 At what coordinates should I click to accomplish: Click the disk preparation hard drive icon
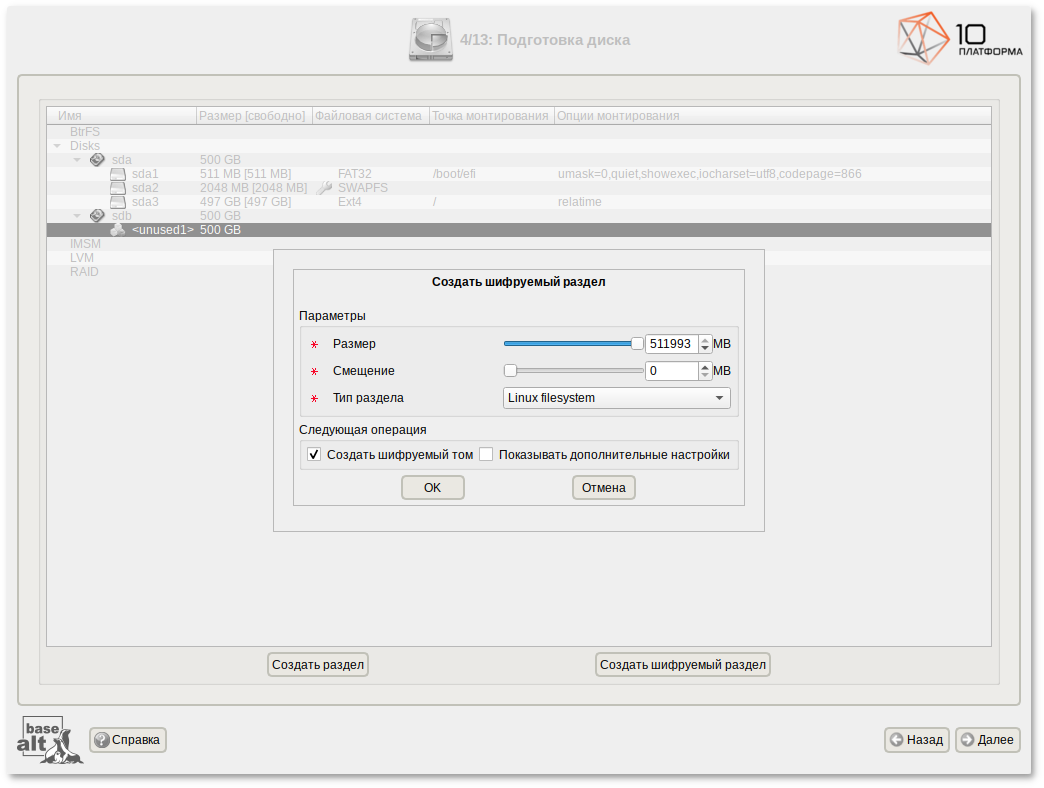431,40
